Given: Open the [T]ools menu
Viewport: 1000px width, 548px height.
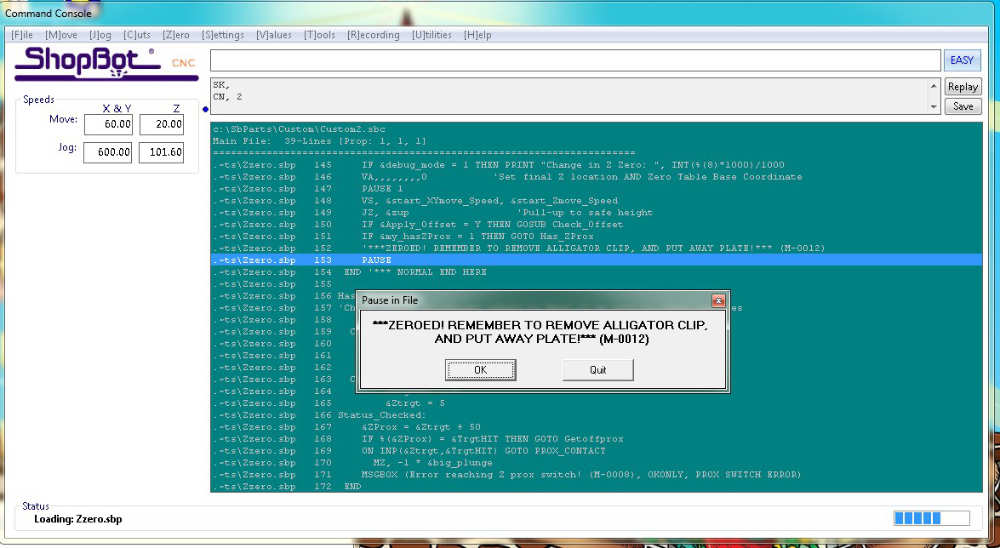Looking at the screenshot, I should pos(320,35).
